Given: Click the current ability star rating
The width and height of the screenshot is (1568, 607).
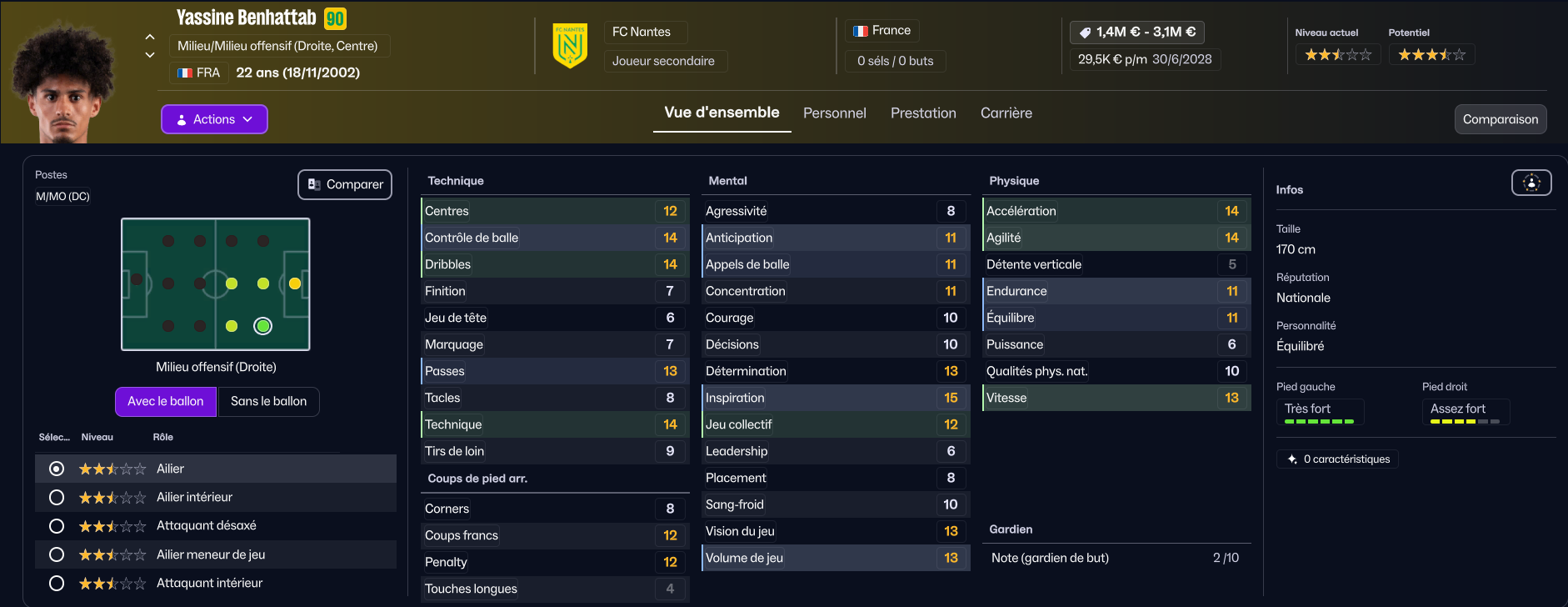Looking at the screenshot, I should click(1337, 55).
